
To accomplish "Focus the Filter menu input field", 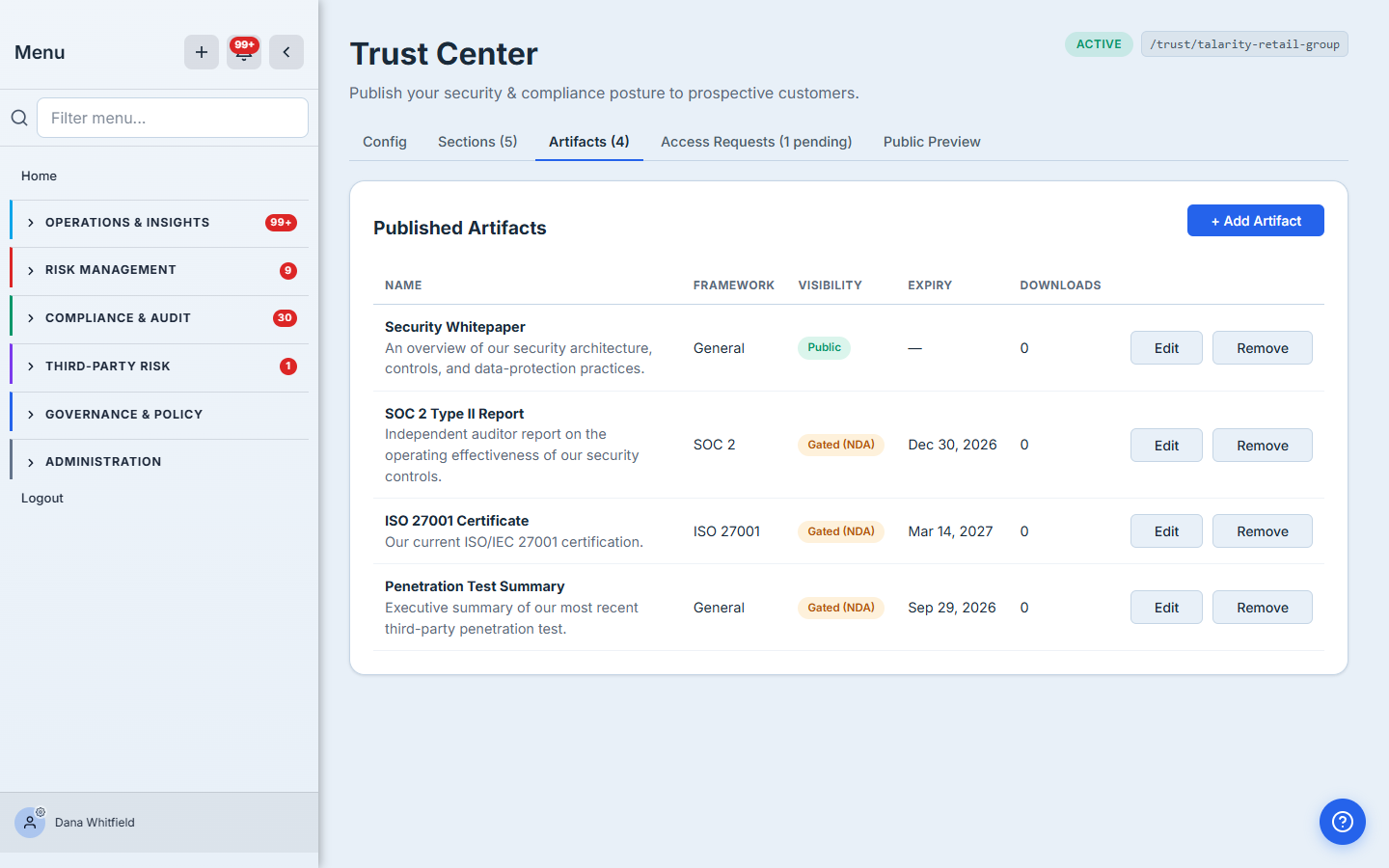I will pos(173,118).
